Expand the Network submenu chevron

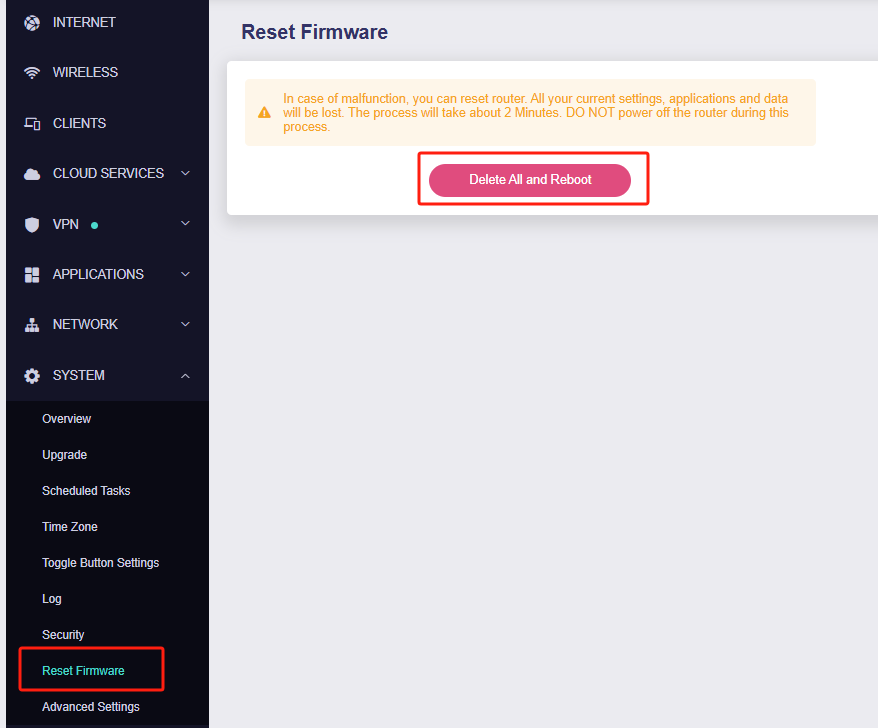(x=185, y=324)
